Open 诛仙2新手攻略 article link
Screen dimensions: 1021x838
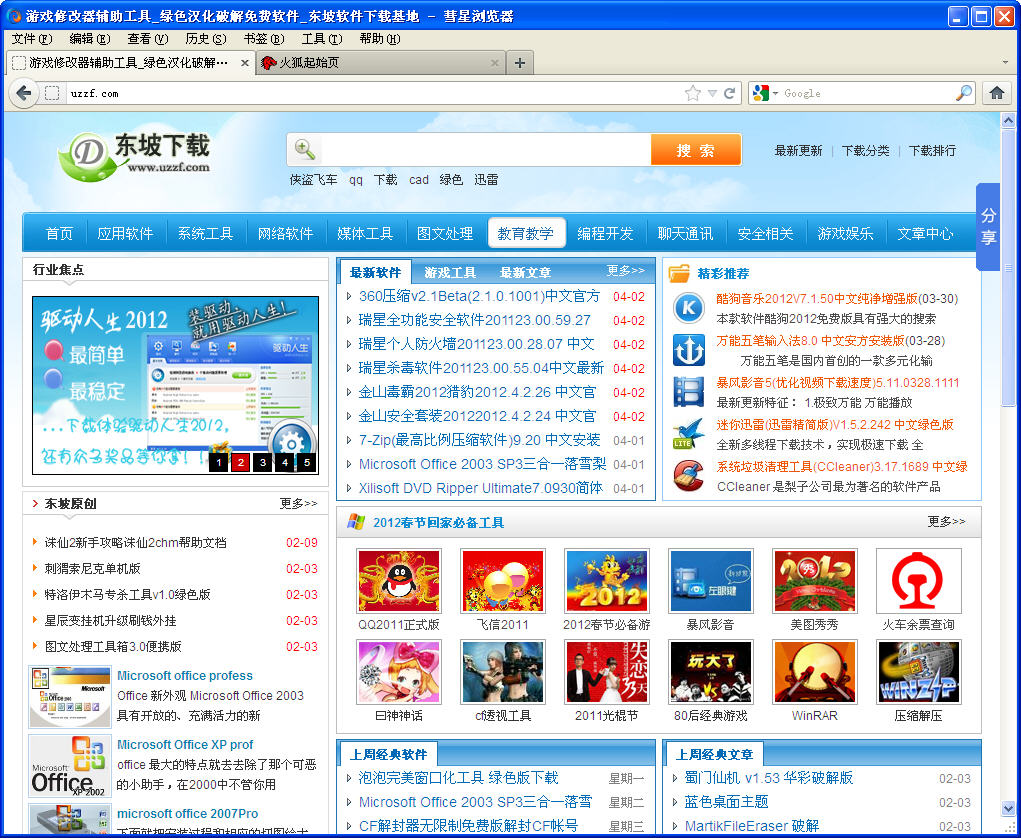point(135,542)
